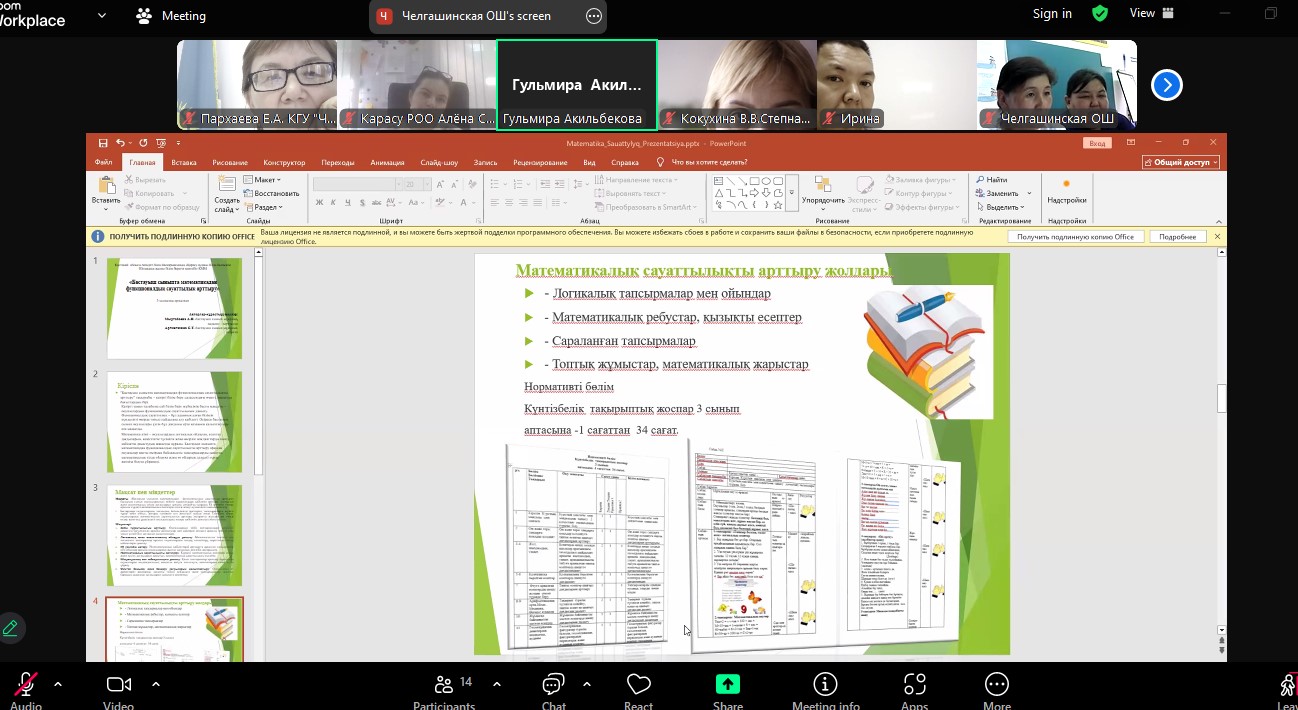This screenshot has width=1298, height=710.
Task: Expand the audio options arrow beside Audio
Action: pos(58,684)
